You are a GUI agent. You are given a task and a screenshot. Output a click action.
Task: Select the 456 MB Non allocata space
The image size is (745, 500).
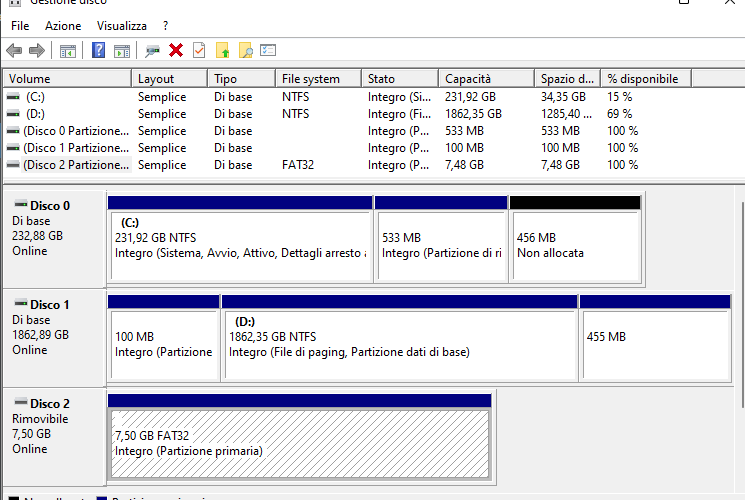pyautogui.click(x=575, y=239)
